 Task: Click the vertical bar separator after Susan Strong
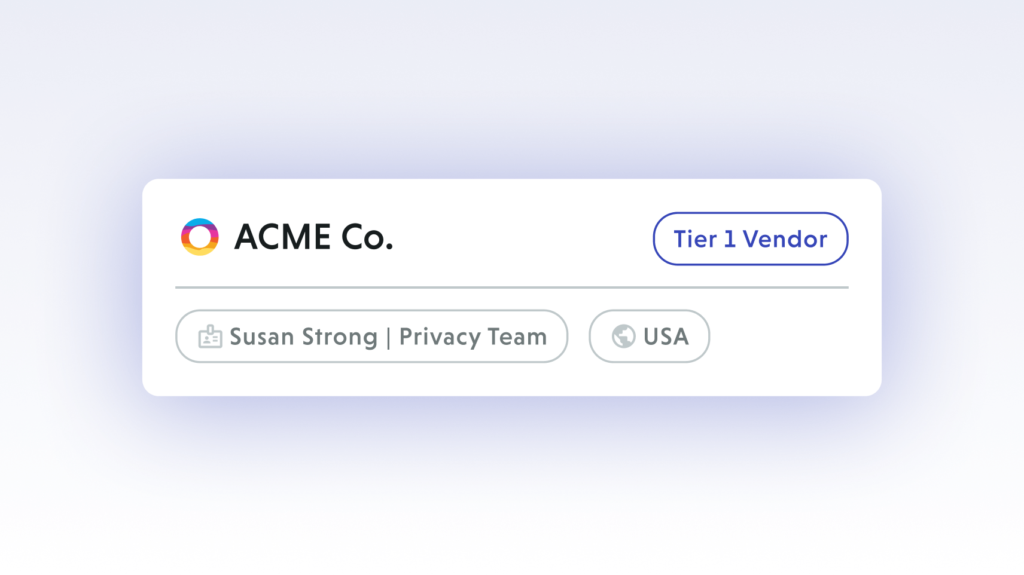[x=388, y=337]
